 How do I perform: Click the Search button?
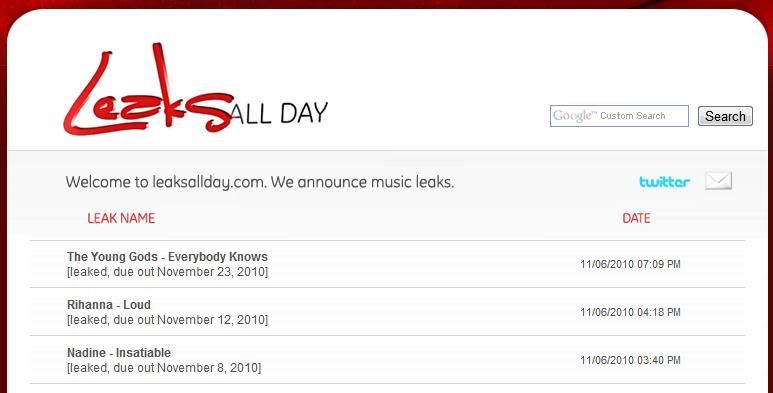(725, 116)
